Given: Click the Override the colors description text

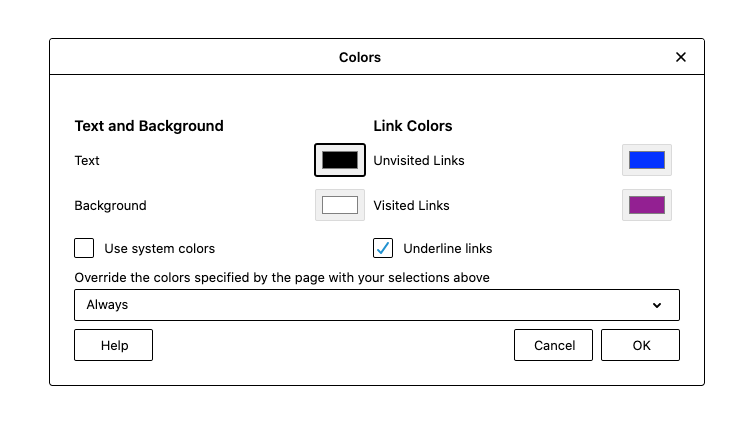Looking at the screenshot, I should coord(282,278).
